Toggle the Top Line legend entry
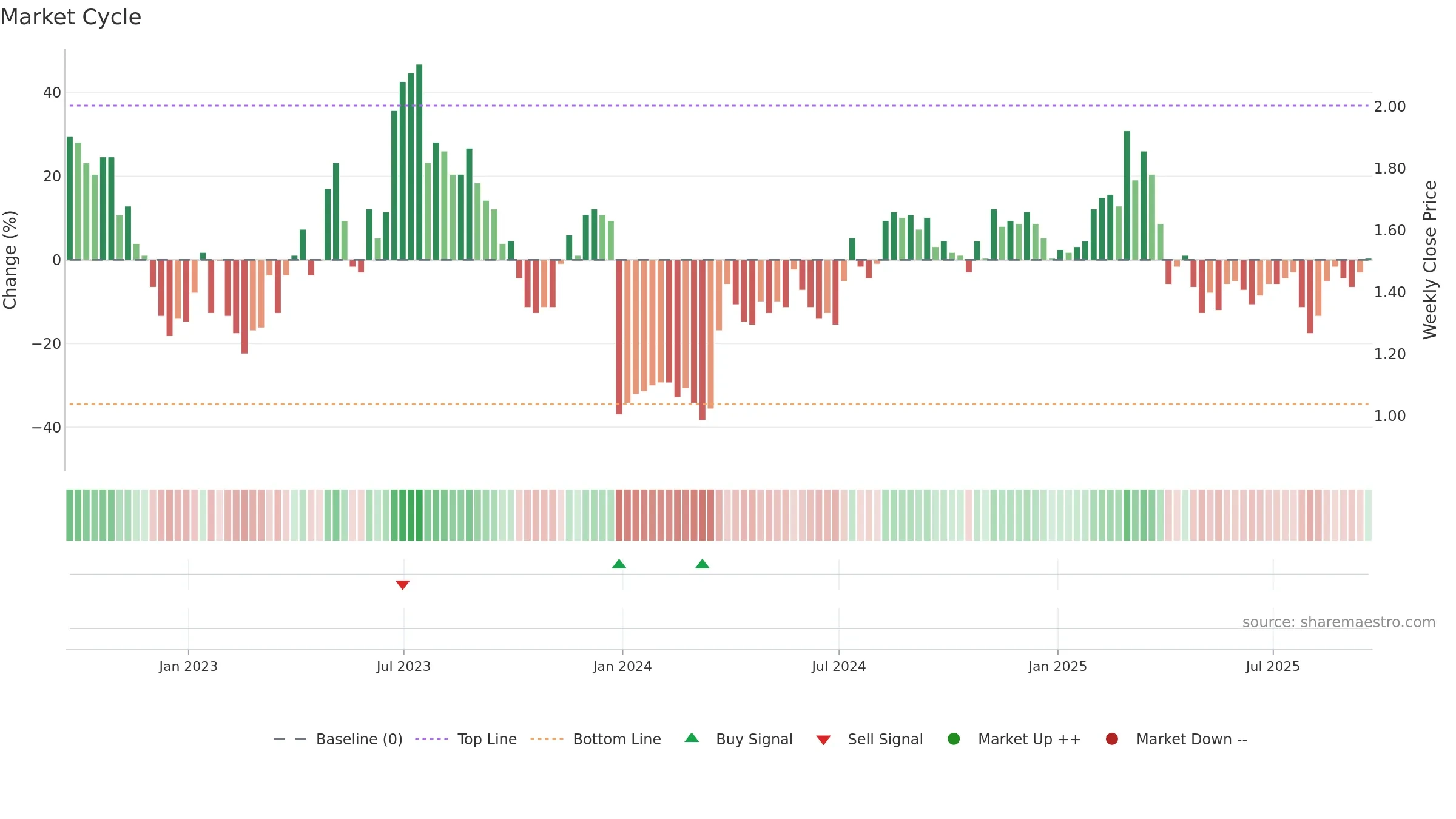 tap(466, 739)
